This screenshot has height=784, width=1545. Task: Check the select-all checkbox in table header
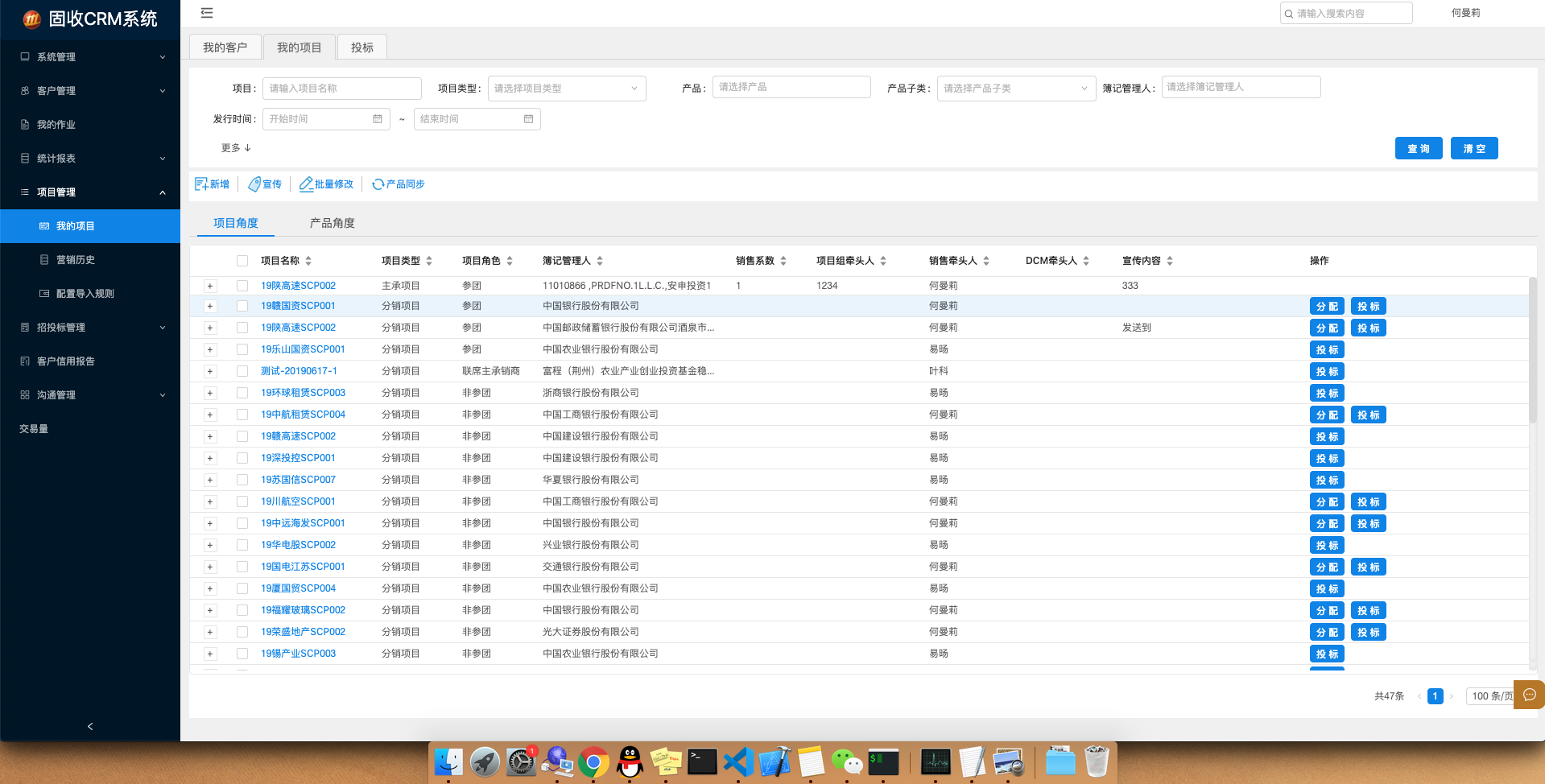coord(242,260)
